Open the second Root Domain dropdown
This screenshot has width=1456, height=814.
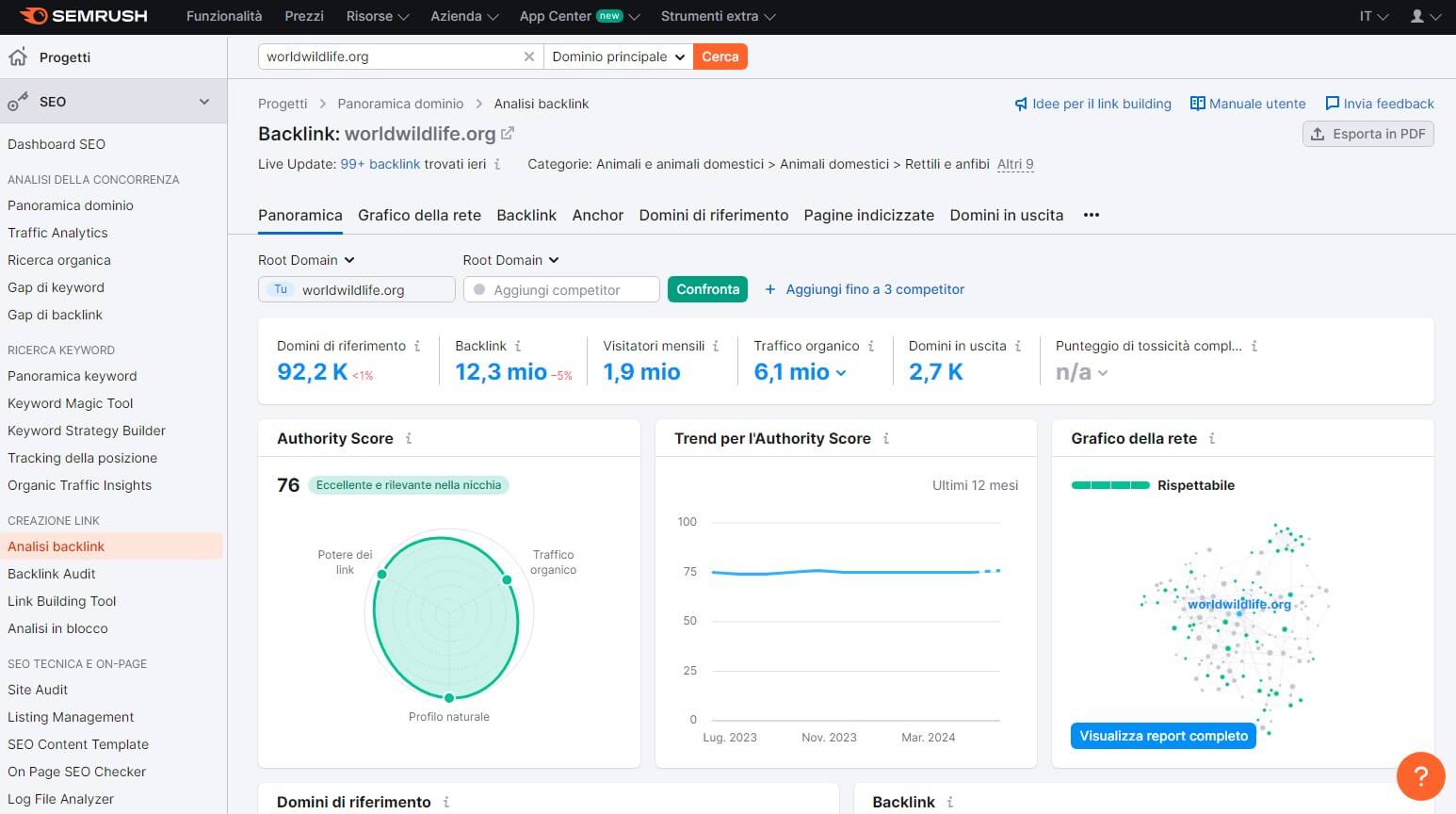510,260
